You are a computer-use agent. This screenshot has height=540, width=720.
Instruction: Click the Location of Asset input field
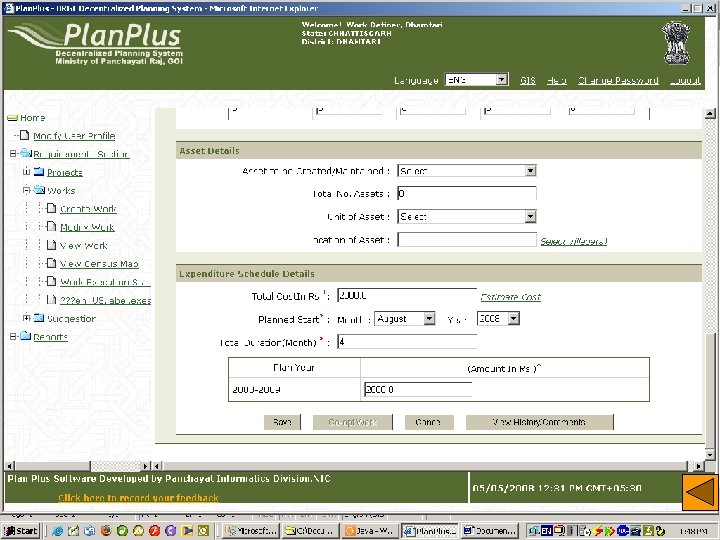467,239
